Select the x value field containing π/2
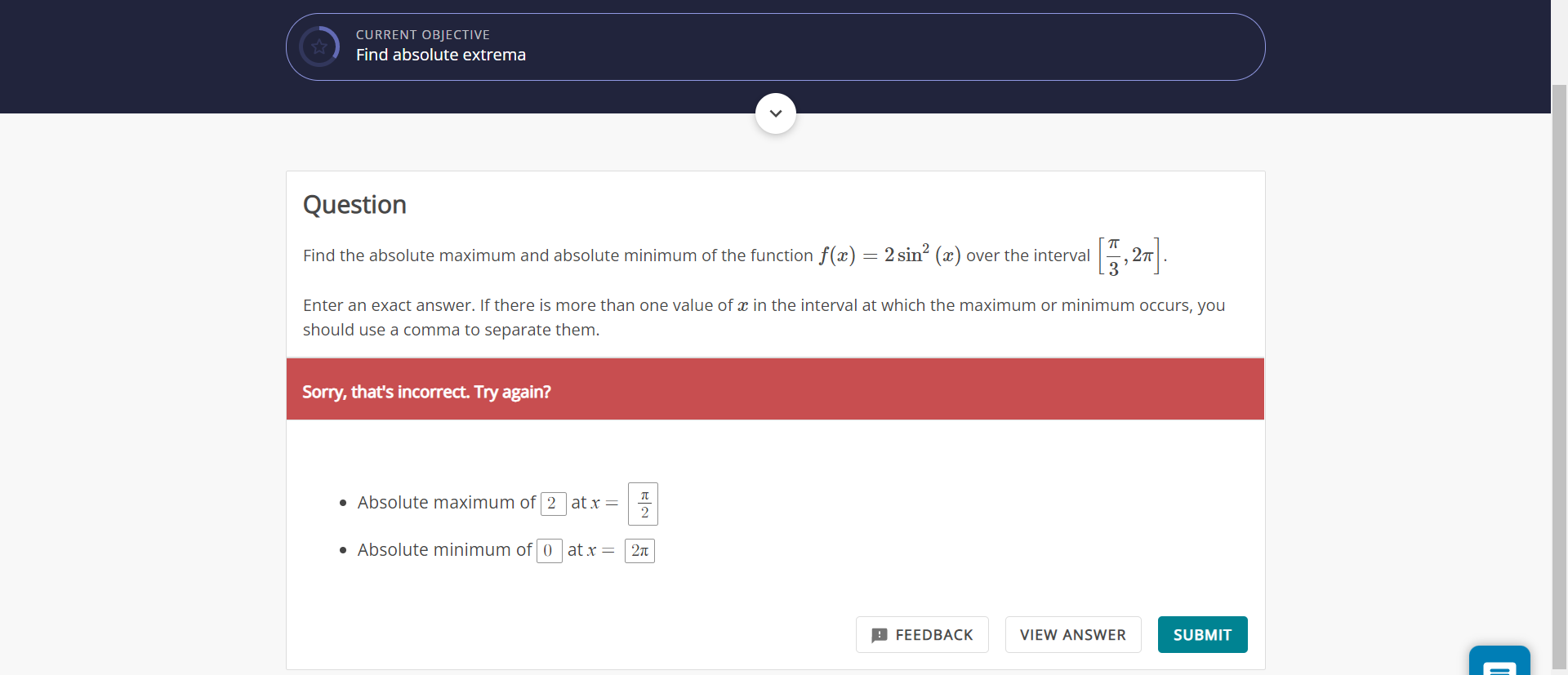 (x=643, y=504)
